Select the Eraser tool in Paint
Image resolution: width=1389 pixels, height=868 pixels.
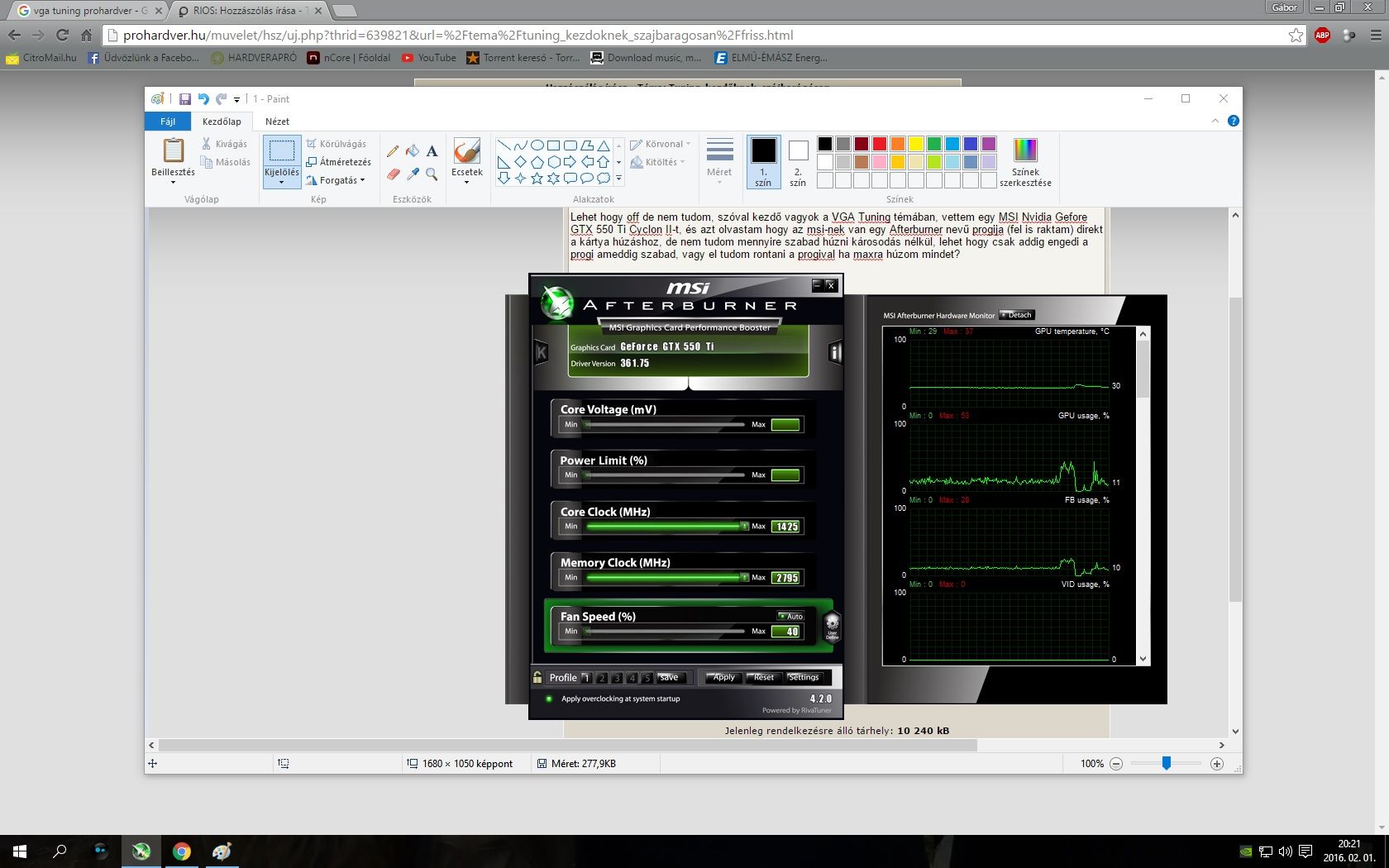tap(393, 174)
